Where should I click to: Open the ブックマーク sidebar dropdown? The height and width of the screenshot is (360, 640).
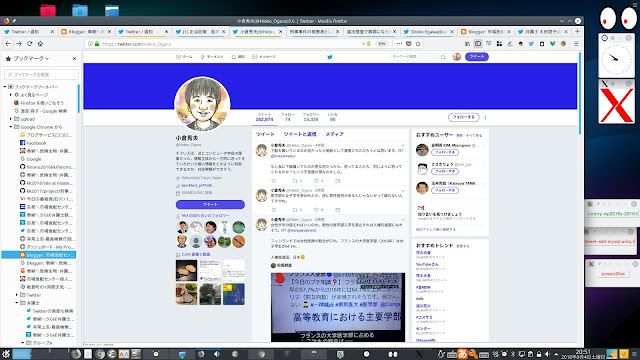click(x=31, y=59)
